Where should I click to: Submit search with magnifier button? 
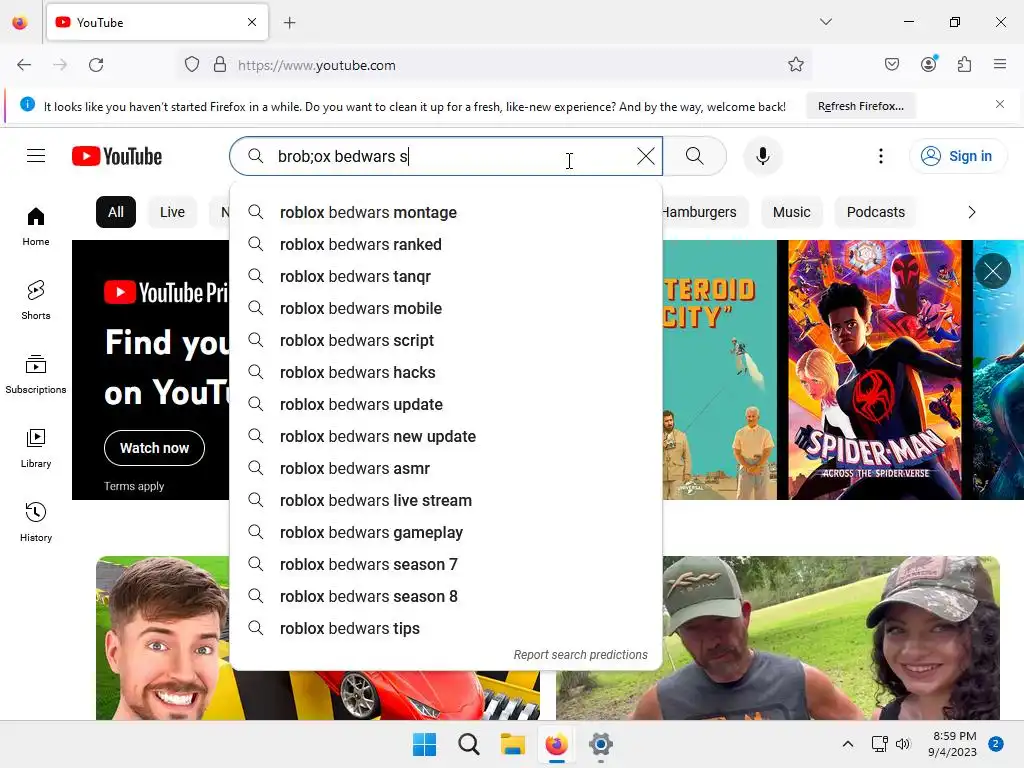point(695,156)
